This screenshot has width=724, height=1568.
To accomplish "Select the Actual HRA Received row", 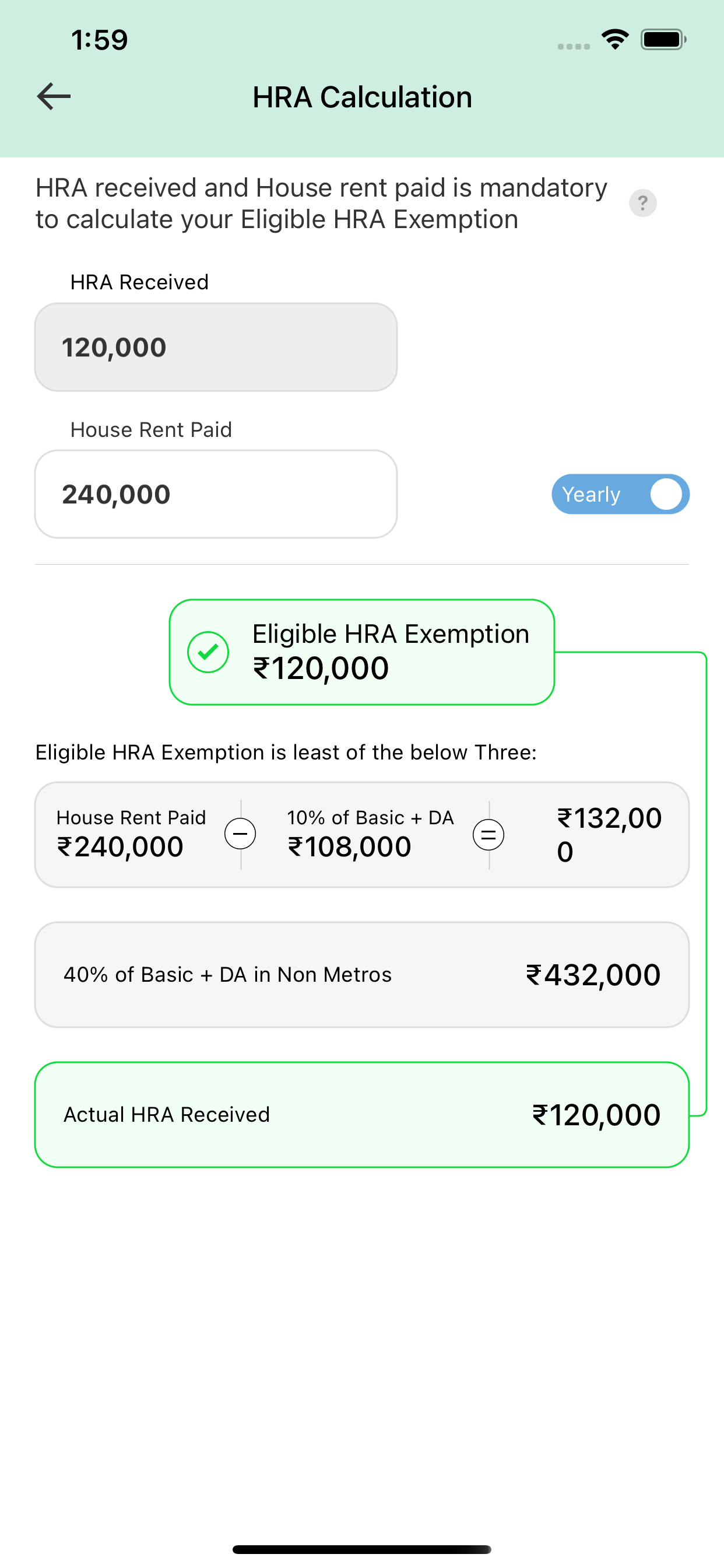I will click(362, 1115).
